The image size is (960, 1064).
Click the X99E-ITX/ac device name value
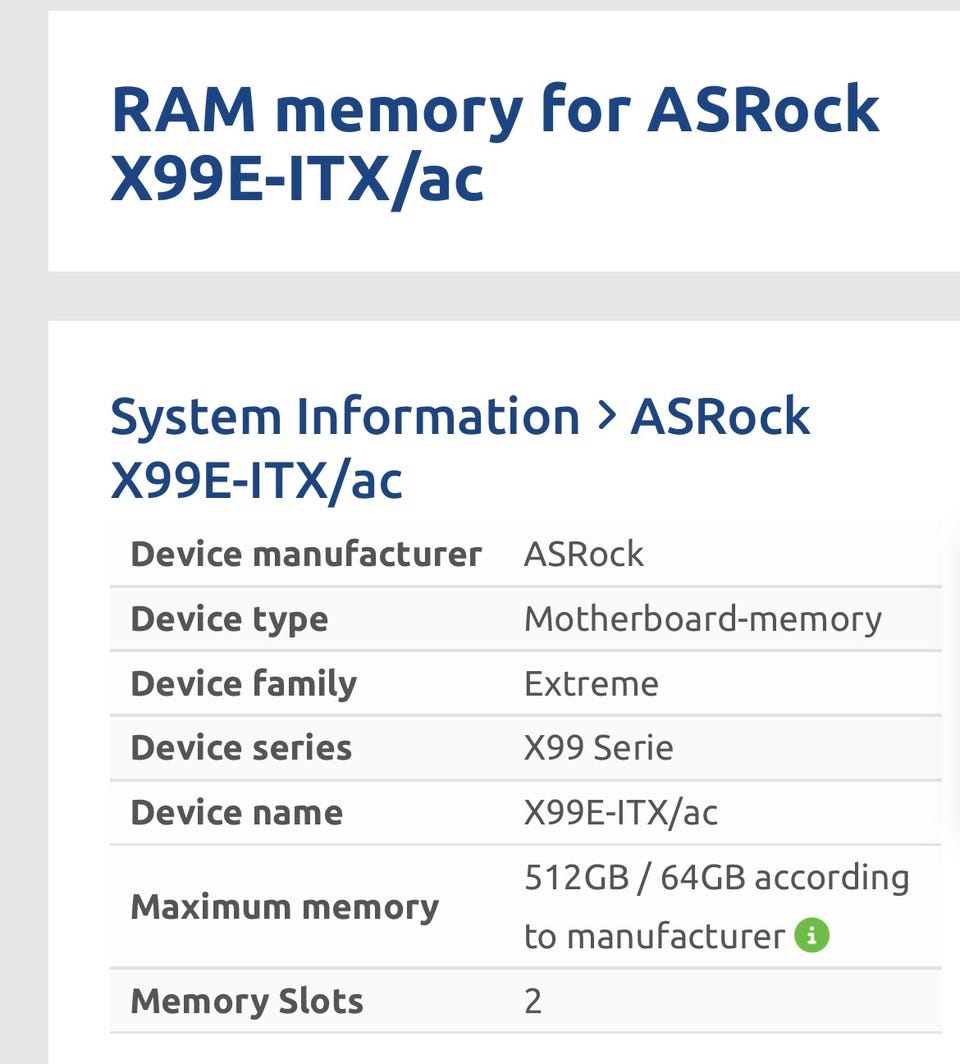tap(621, 813)
